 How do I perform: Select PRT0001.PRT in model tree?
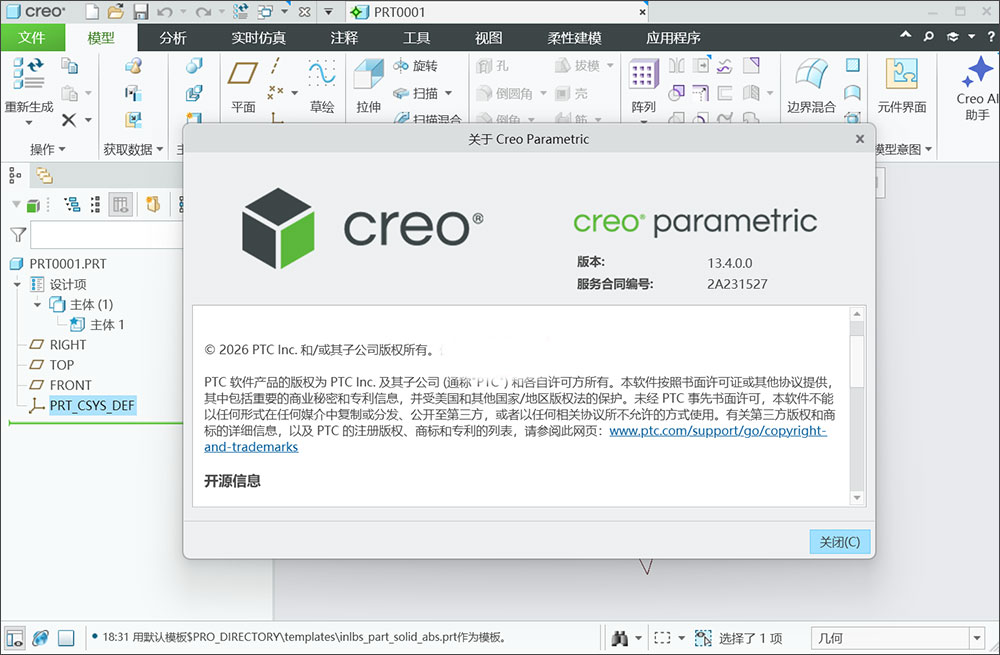click(68, 263)
